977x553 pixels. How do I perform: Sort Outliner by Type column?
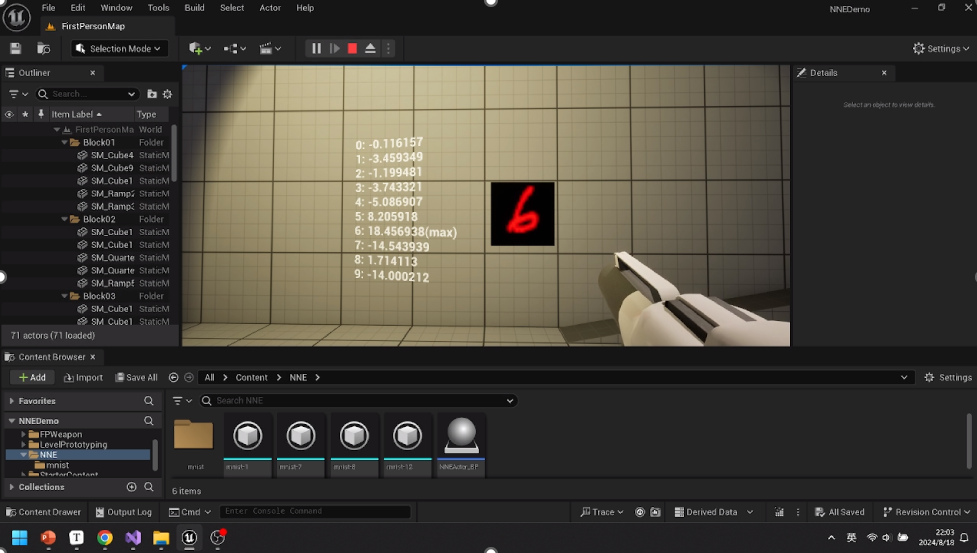point(146,115)
